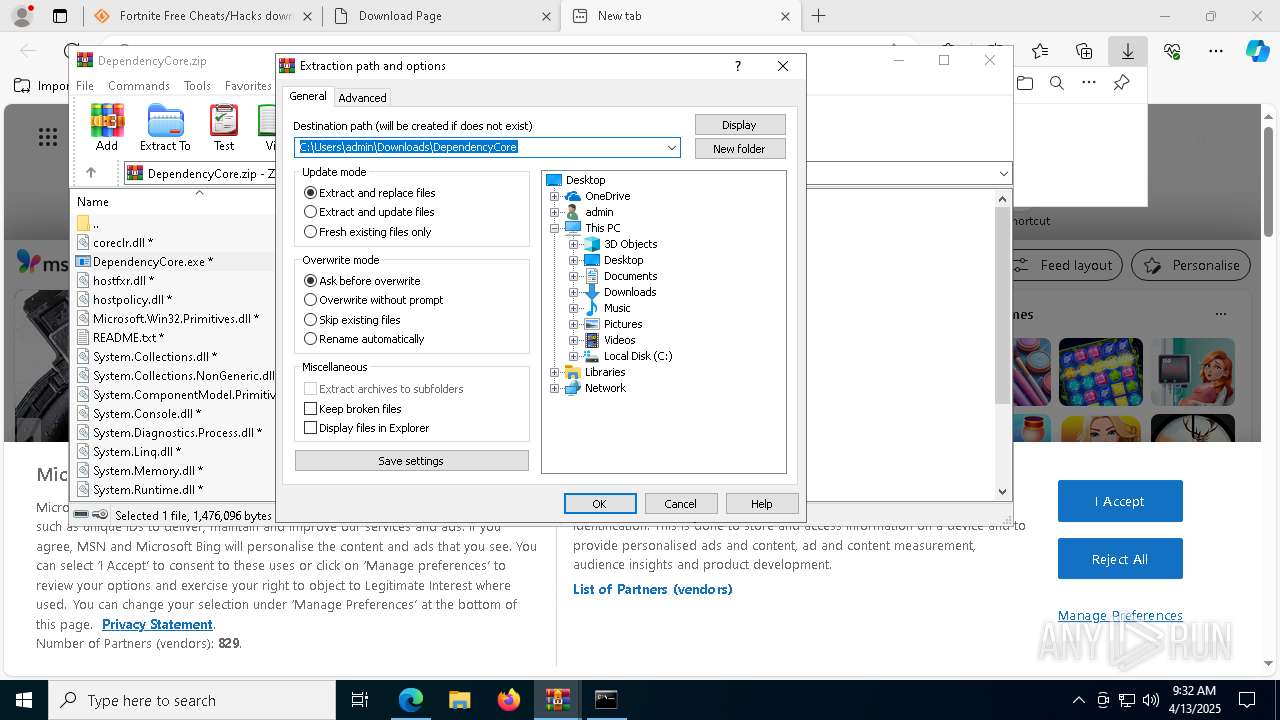Click the question mark help icon in dialog title
This screenshot has width=1280, height=720.
tap(738, 66)
